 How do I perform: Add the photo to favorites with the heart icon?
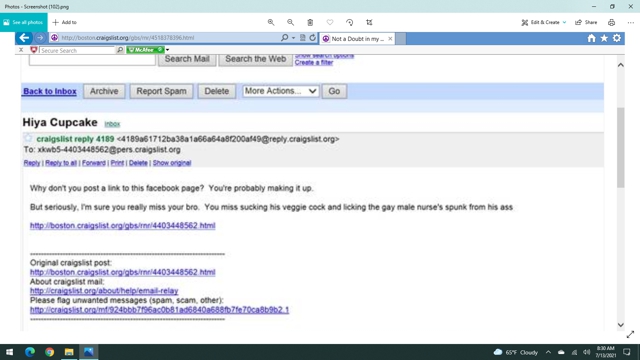[330, 22]
